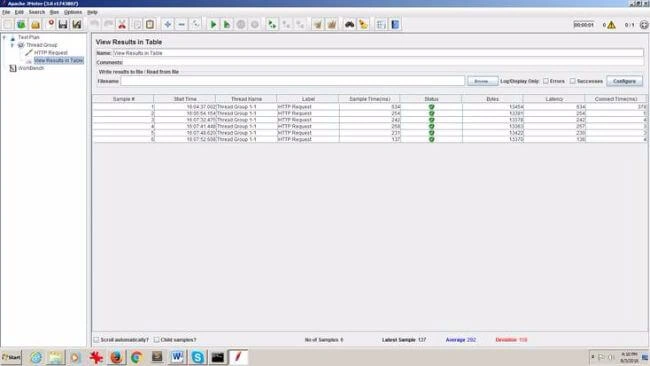Open Chrome from the taskbar
This screenshot has height=366, width=650.
[x=136, y=357]
